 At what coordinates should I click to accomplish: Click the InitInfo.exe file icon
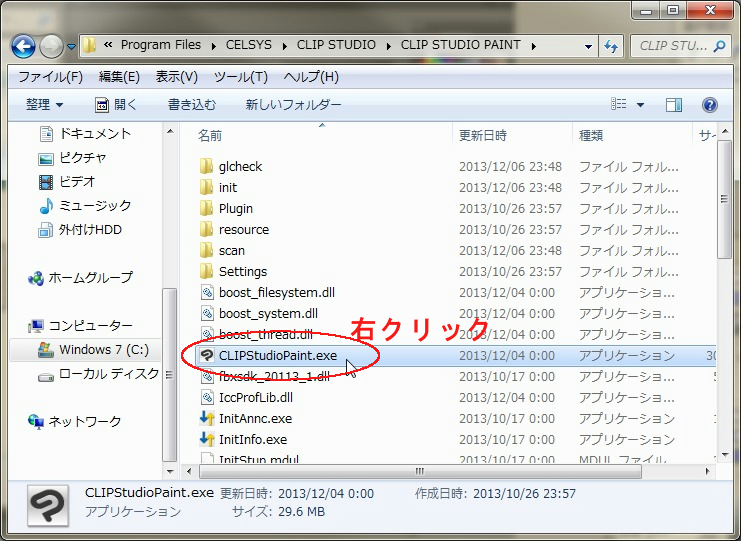pyautogui.click(x=207, y=440)
